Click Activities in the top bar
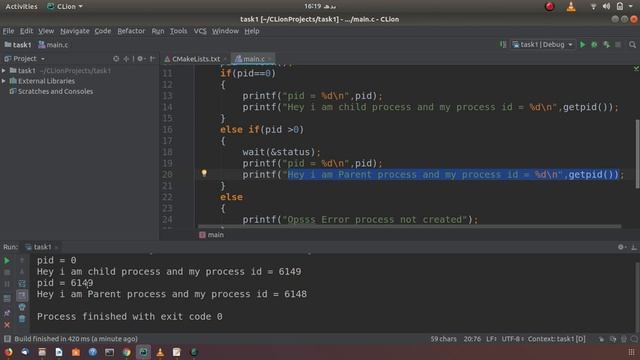 click(x=21, y=7)
